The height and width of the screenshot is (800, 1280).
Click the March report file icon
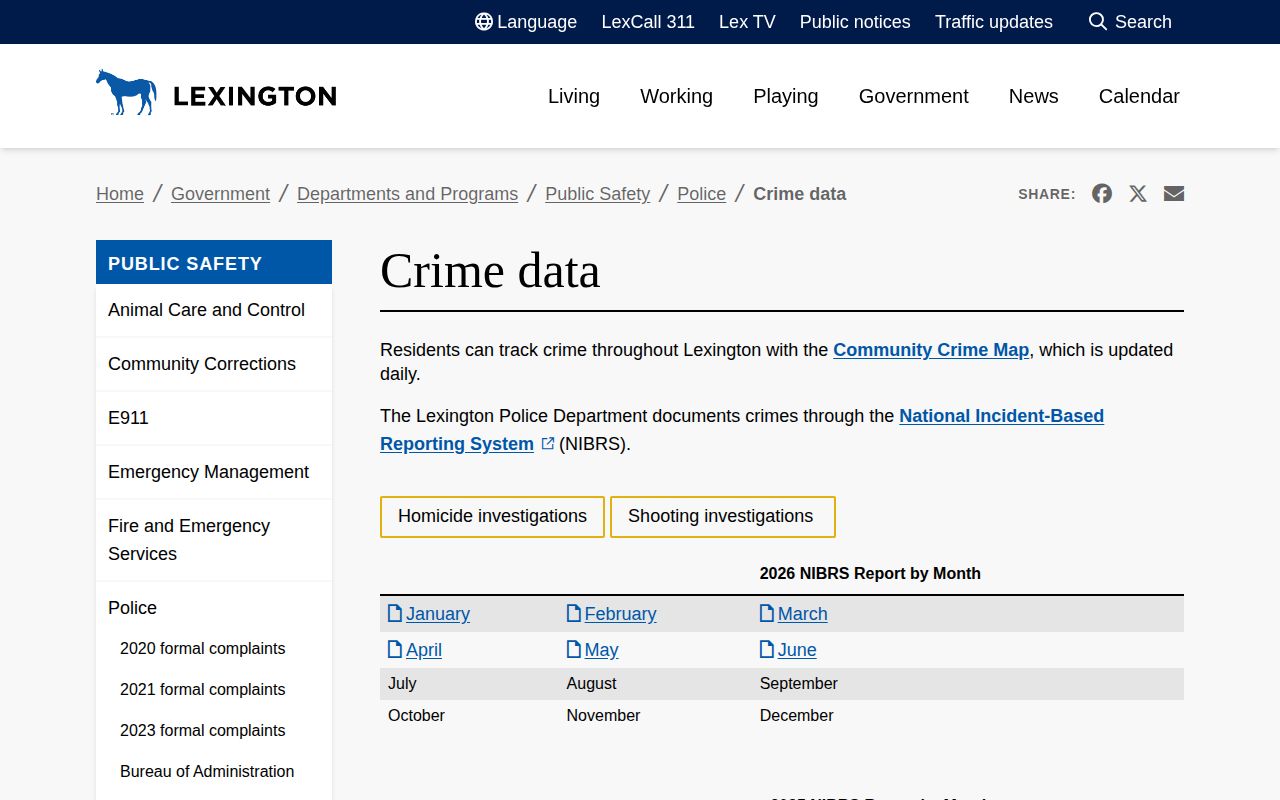[x=767, y=613]
